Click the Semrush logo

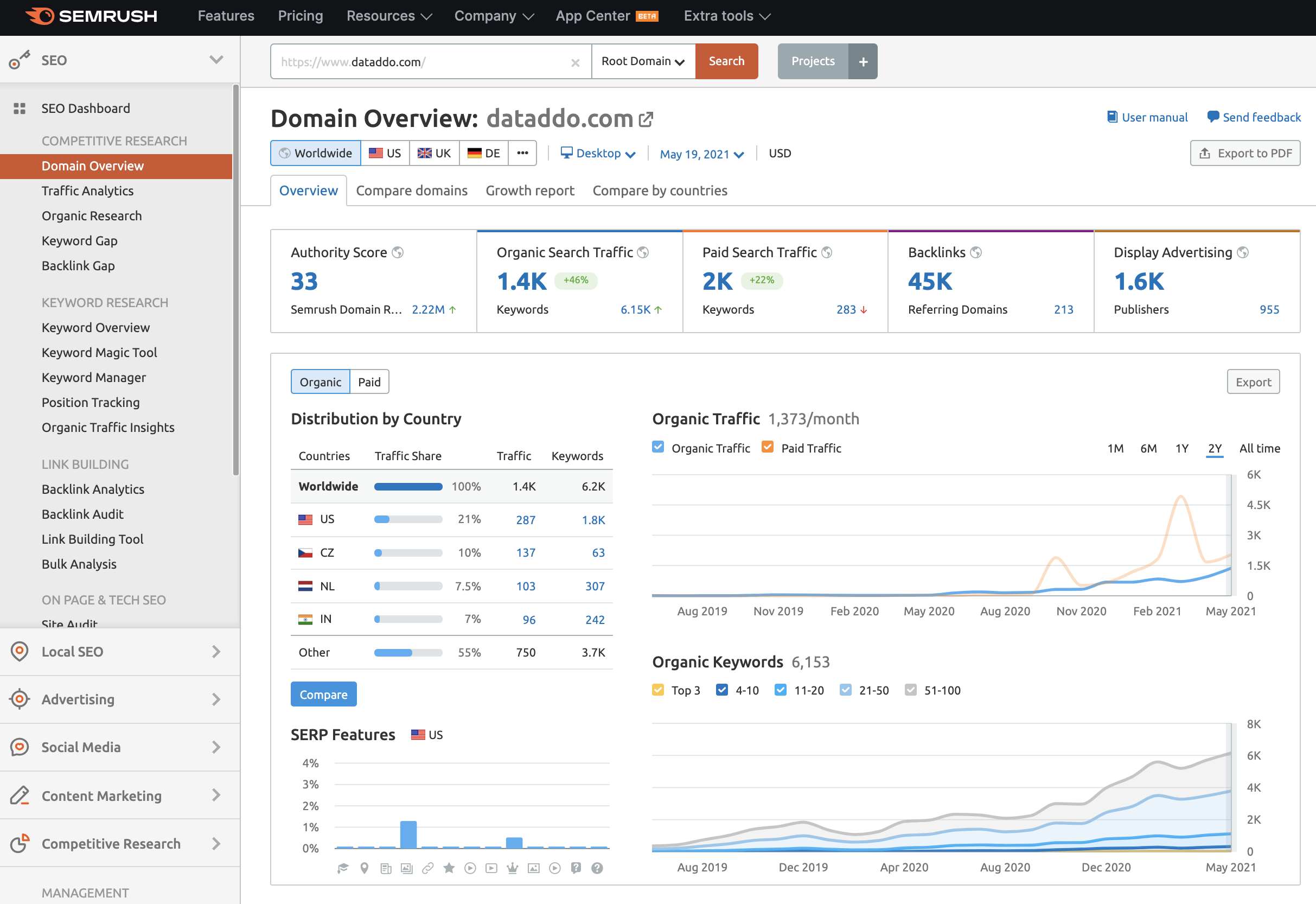(x=92, y=16)
